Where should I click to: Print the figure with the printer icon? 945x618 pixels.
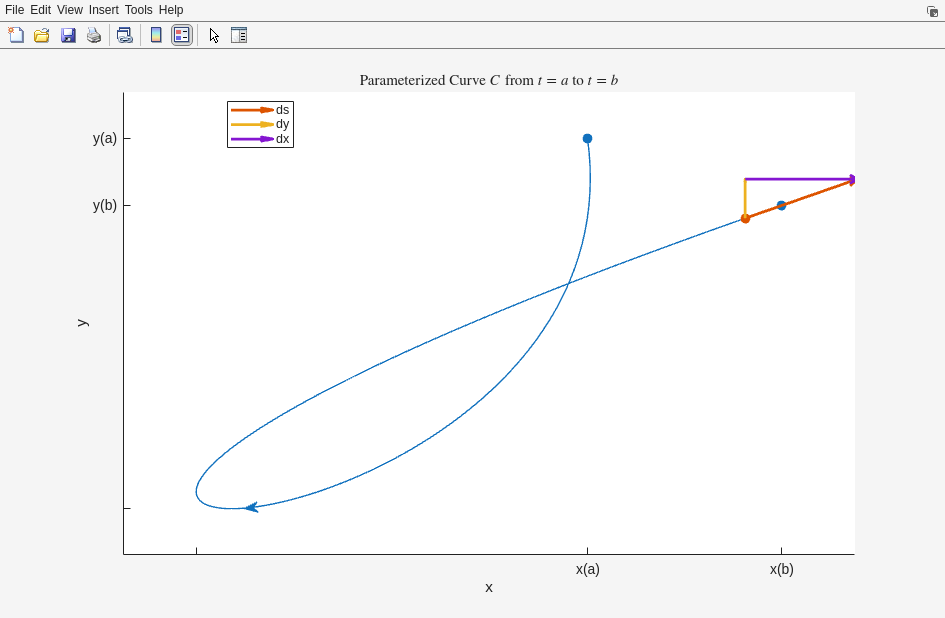[94, 35]
